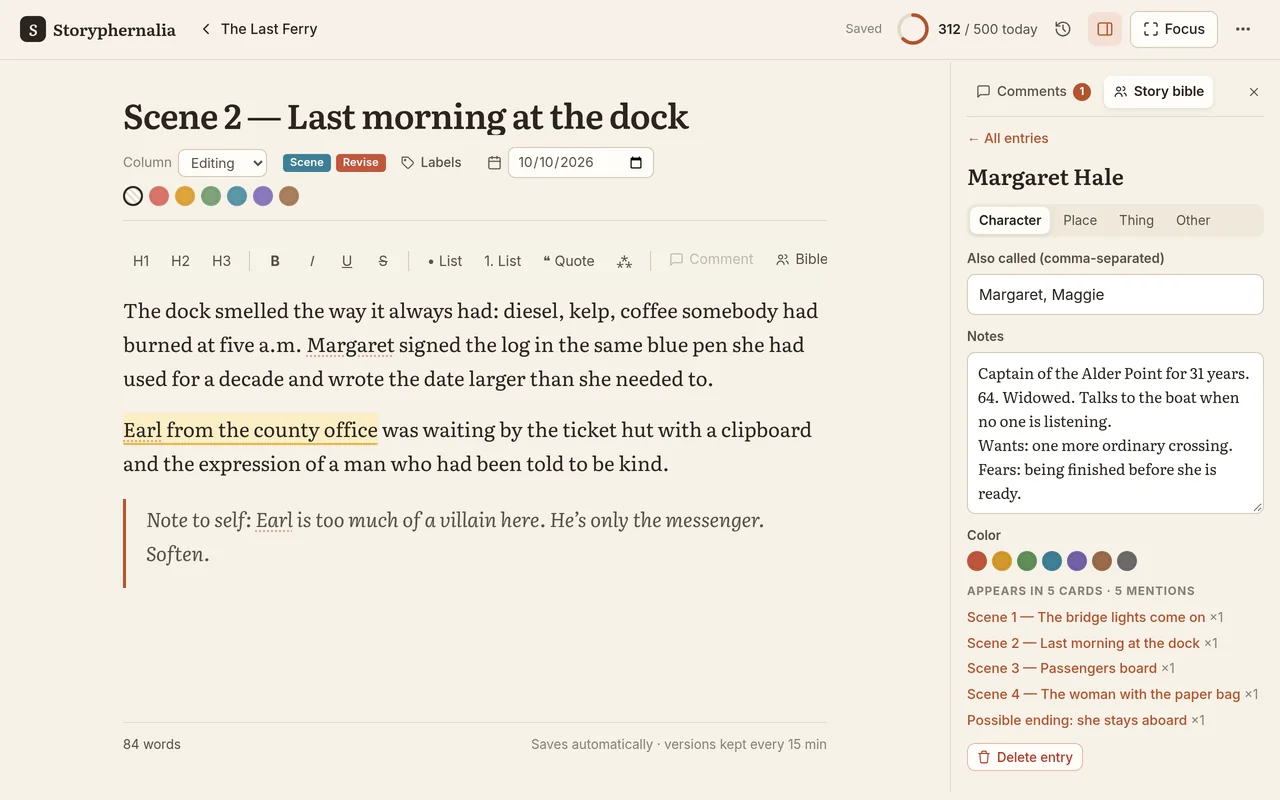Image resolution: width=1280 pixels, height=800 pixels.
Task: Apply H2 heading format
Action: point(180,261)
